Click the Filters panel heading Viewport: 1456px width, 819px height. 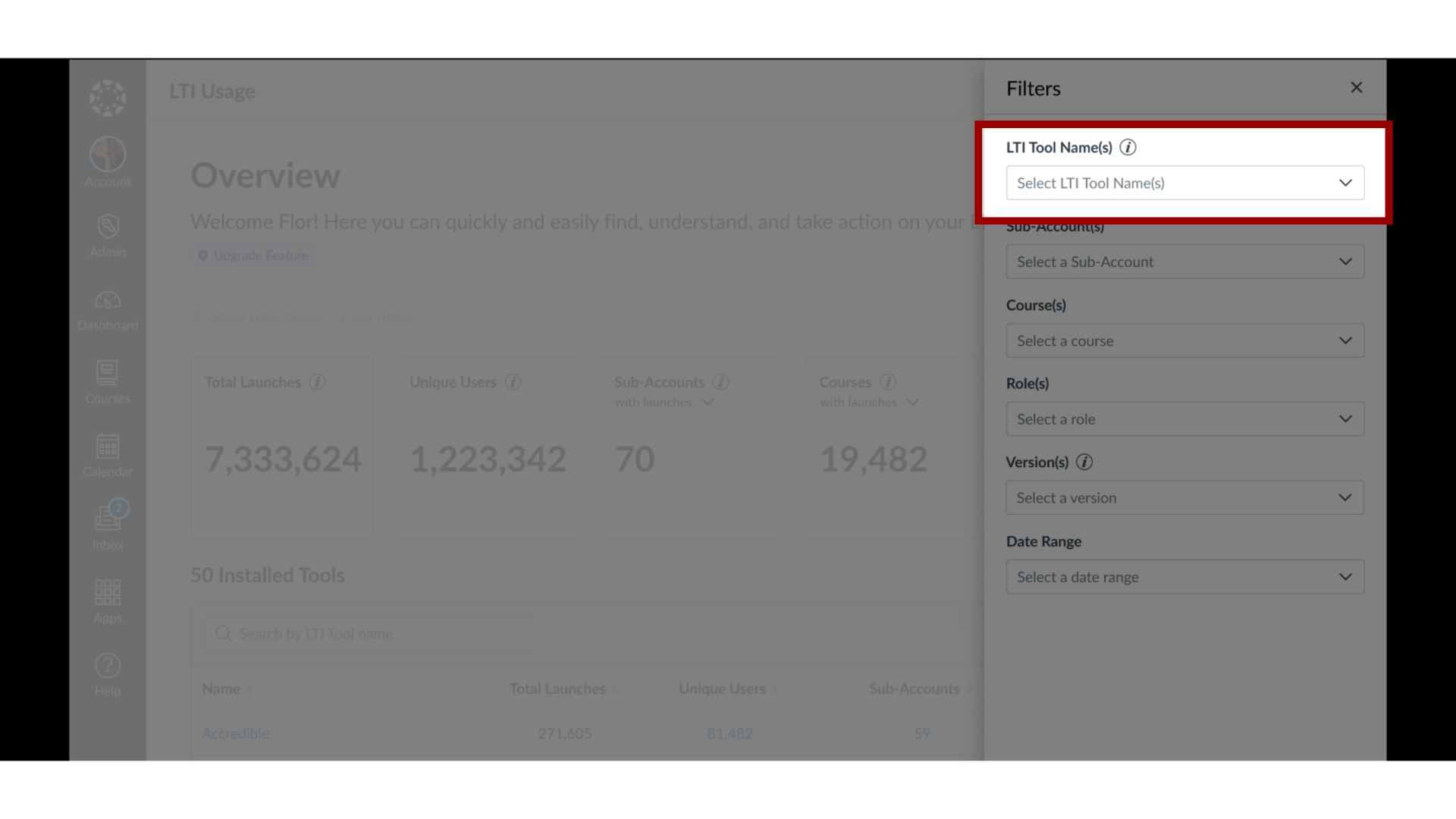point(1033,89)
